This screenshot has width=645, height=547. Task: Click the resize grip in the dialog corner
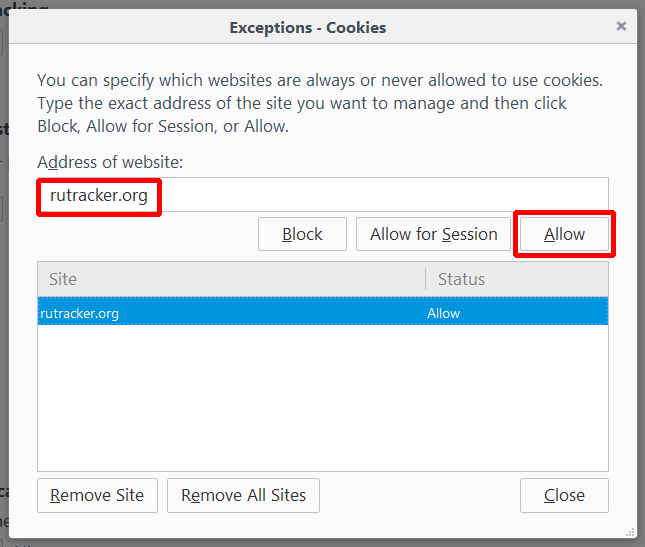630,531
